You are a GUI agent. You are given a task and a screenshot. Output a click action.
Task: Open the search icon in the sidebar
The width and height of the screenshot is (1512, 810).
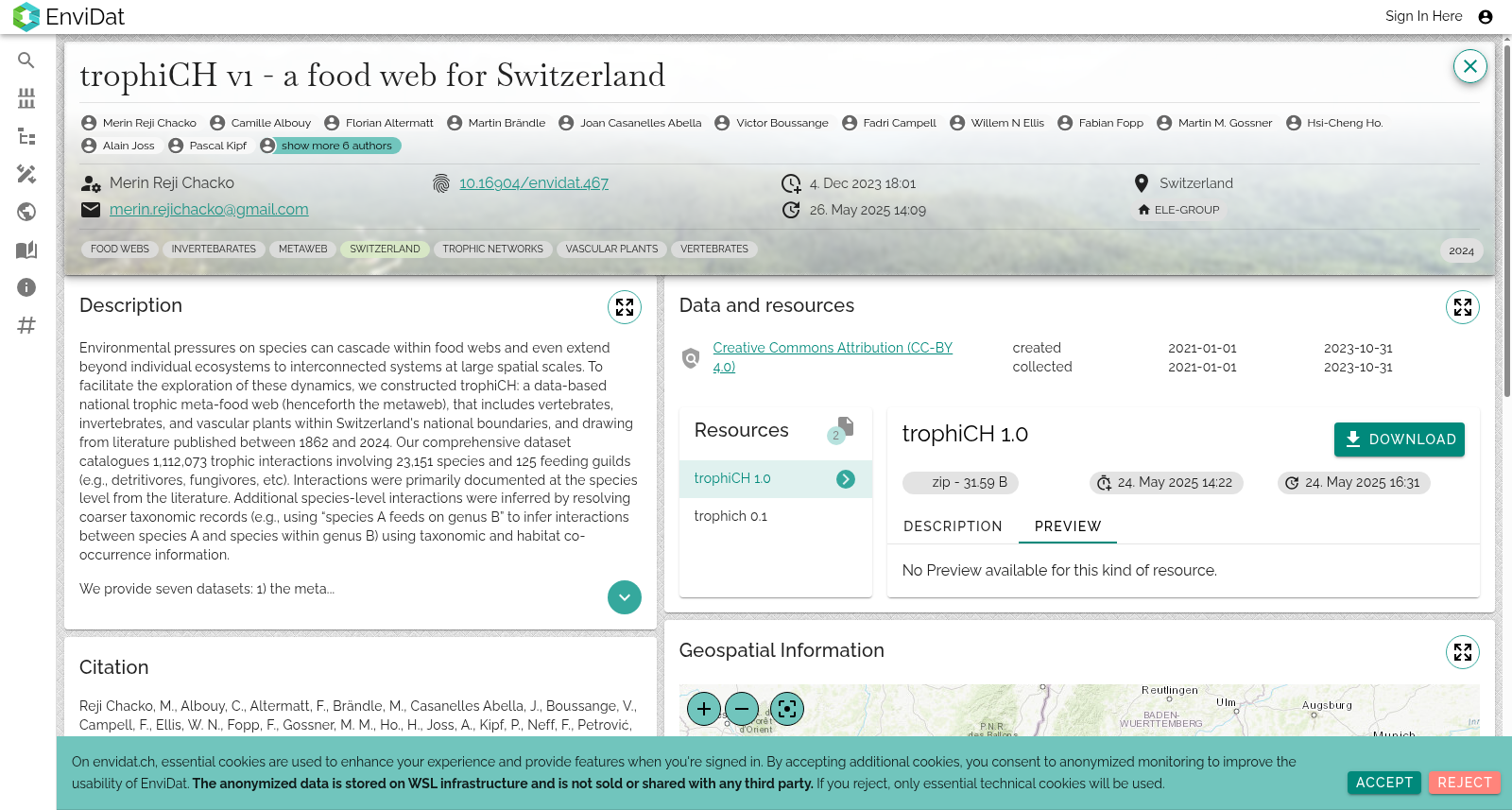[x=26, y=60]
